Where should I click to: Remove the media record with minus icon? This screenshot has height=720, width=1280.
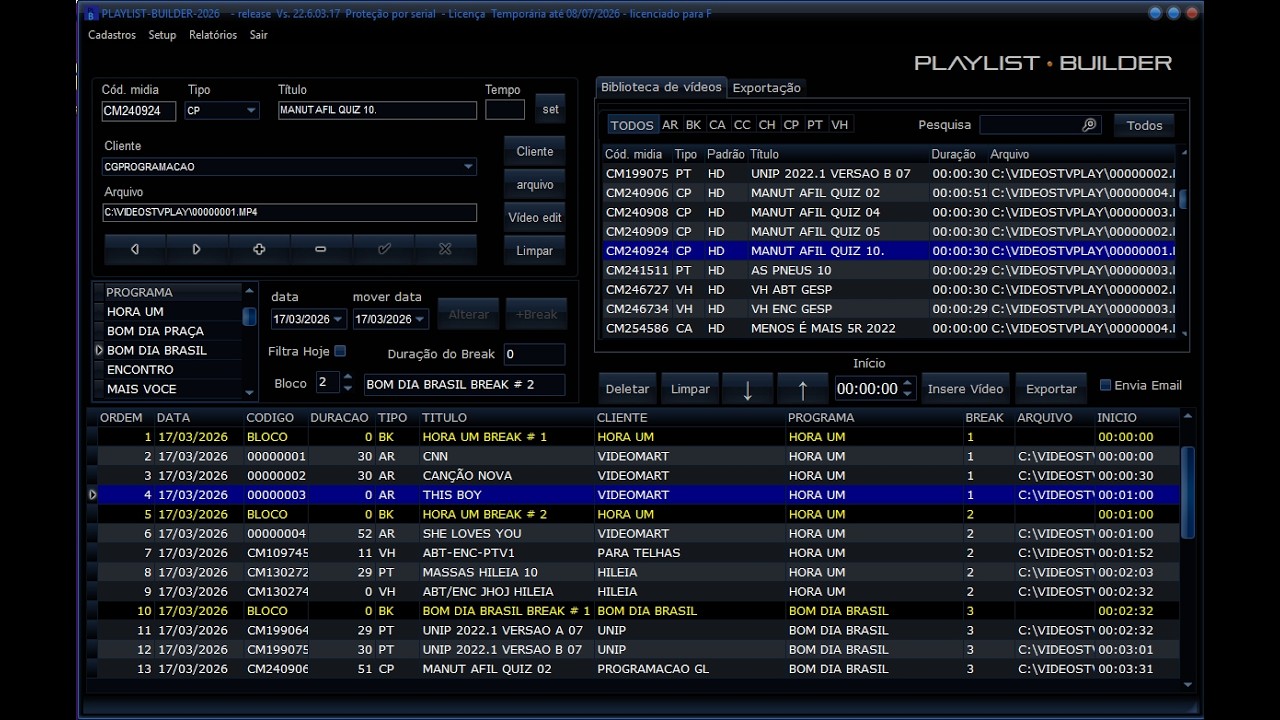click(x=321, y=249)
